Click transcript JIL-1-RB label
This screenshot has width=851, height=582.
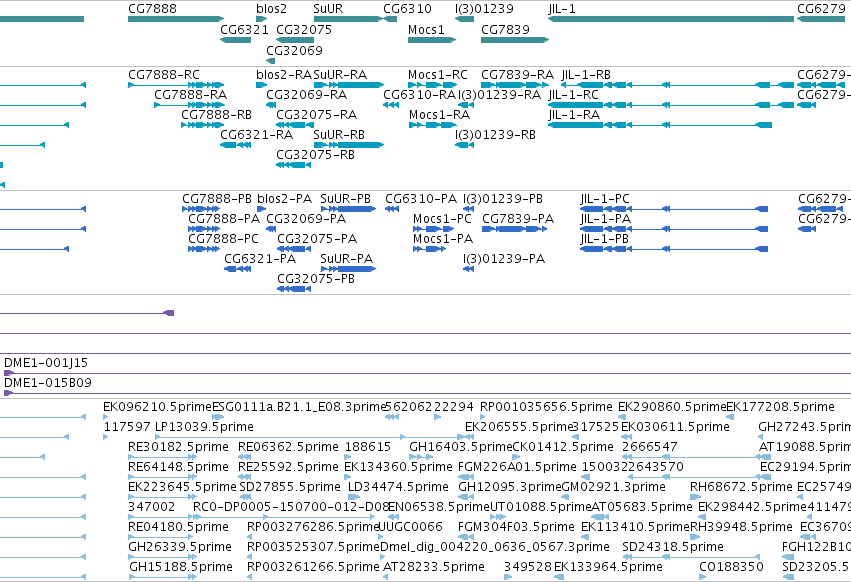pos(586,74)
